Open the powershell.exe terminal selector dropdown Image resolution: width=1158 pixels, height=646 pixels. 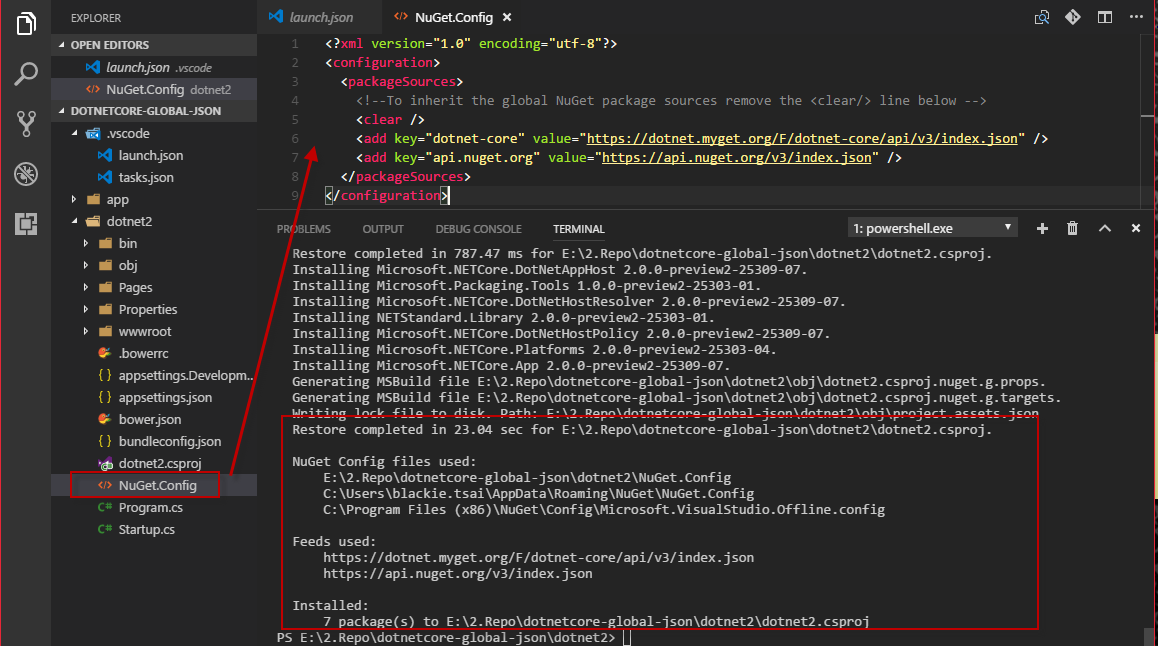[x=932, y=228]
